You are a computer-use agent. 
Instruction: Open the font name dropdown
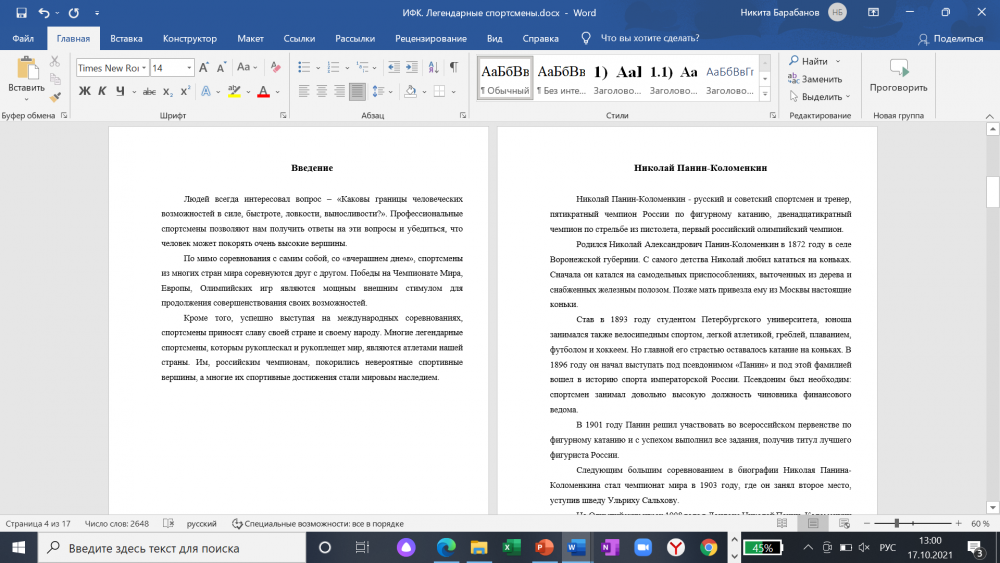[x=144, y=68]
